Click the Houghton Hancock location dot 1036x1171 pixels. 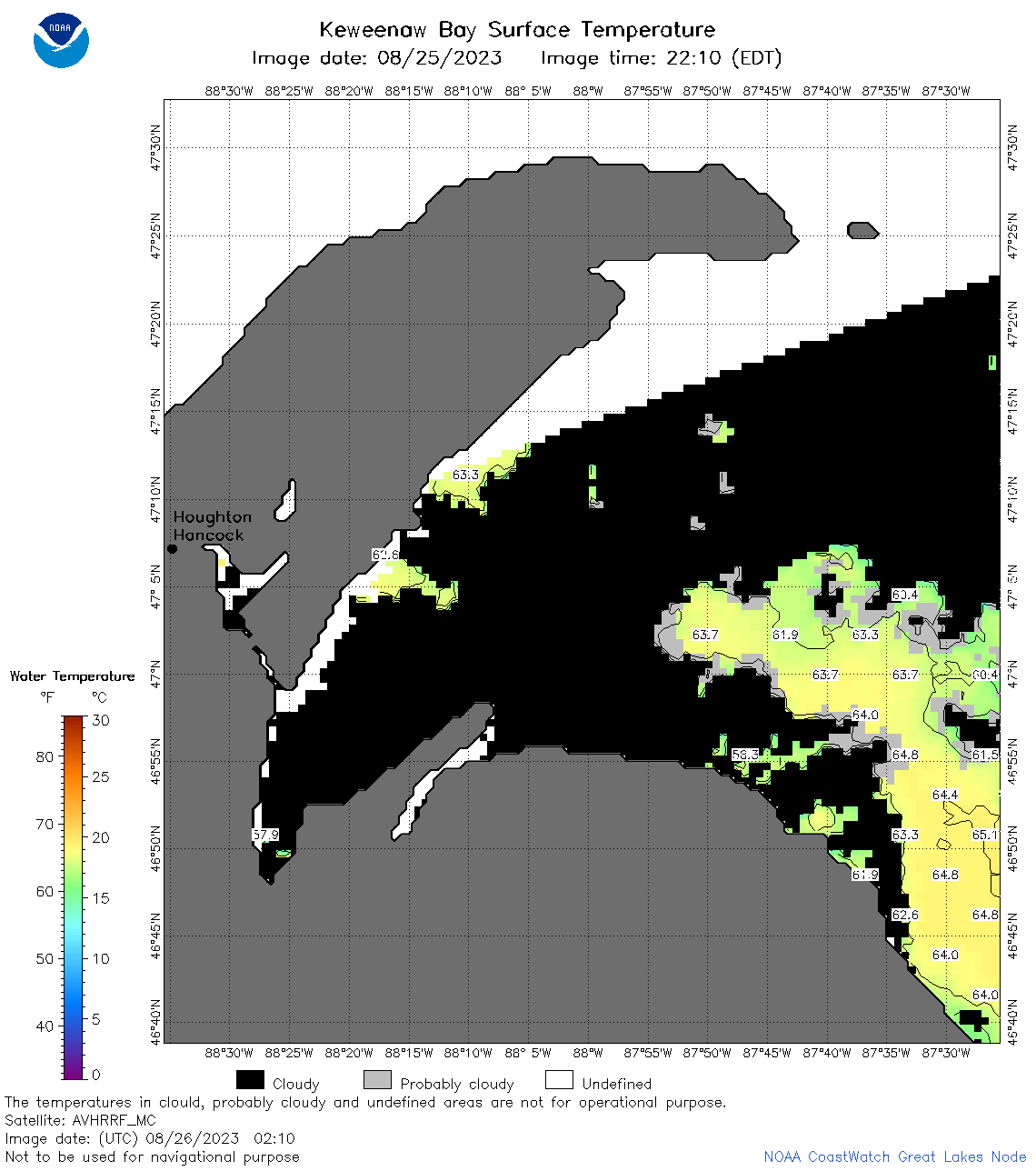[x=172, y=548]
